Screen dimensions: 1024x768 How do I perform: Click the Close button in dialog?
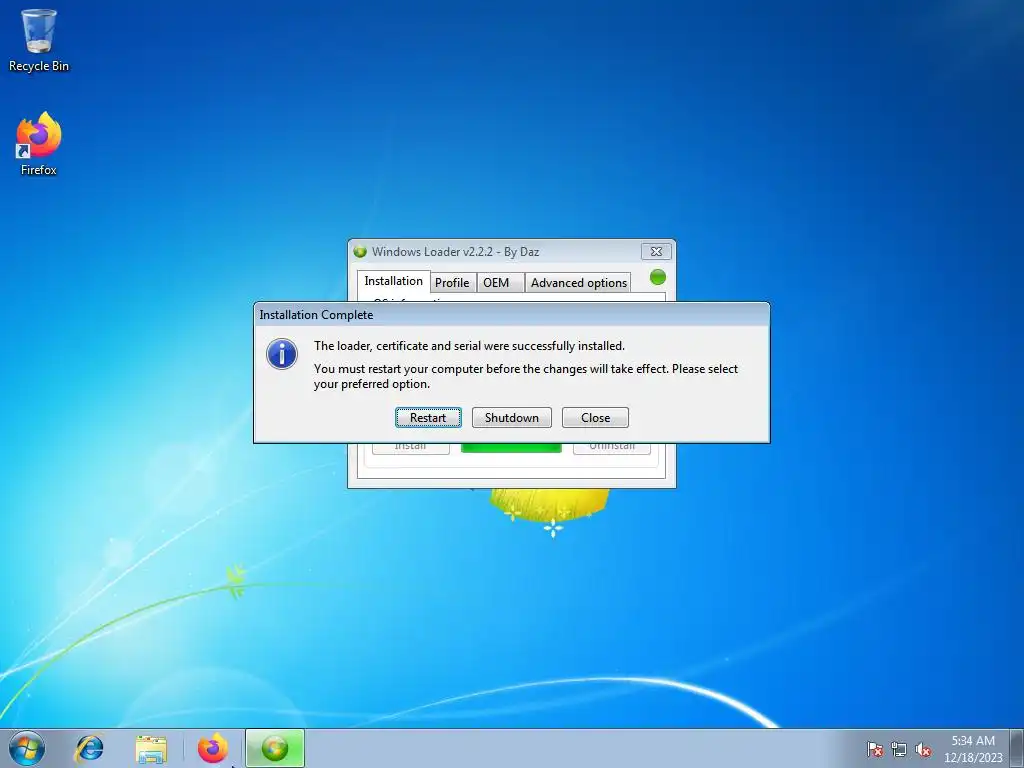click(596, 418)
